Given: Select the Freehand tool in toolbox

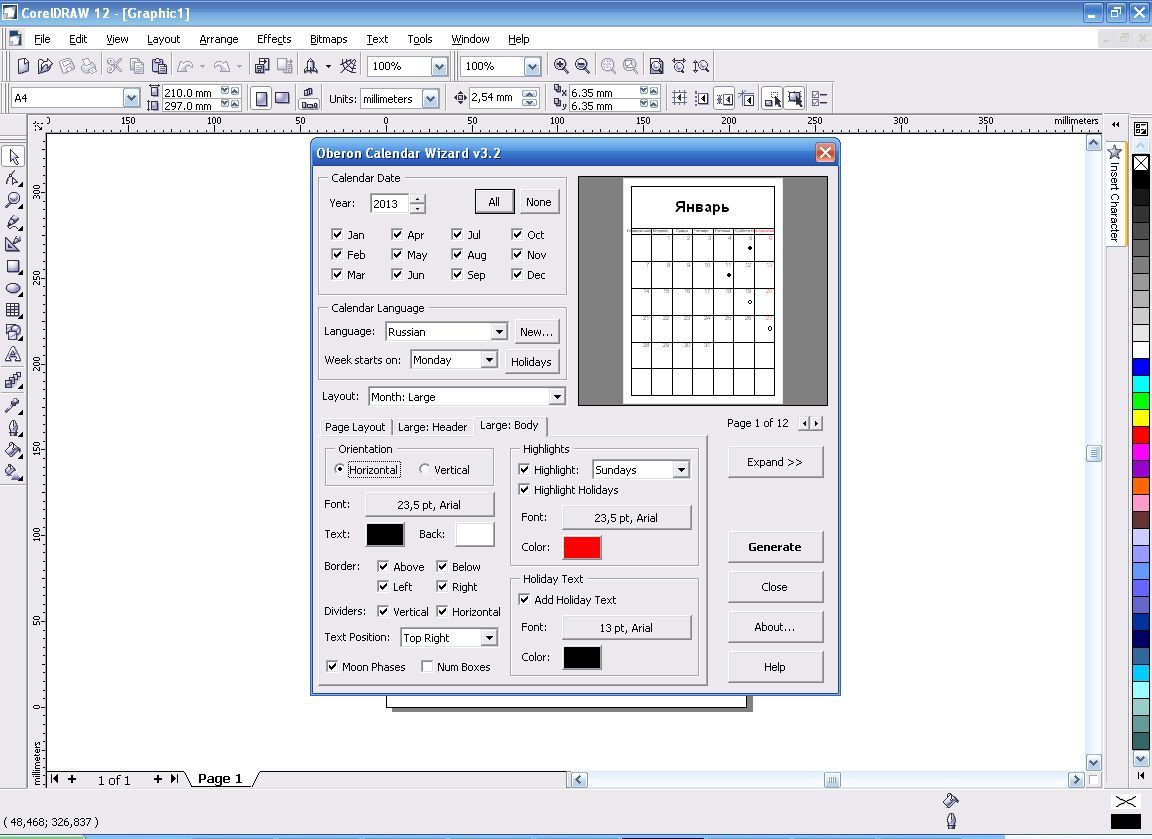Looking at the screenshot, I should point(13,222).
